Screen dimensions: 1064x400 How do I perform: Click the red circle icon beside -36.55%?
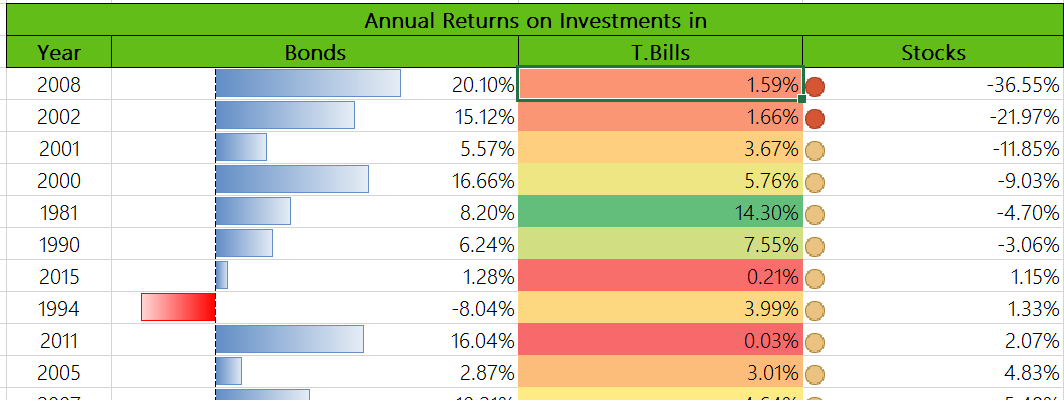[815, 87]
